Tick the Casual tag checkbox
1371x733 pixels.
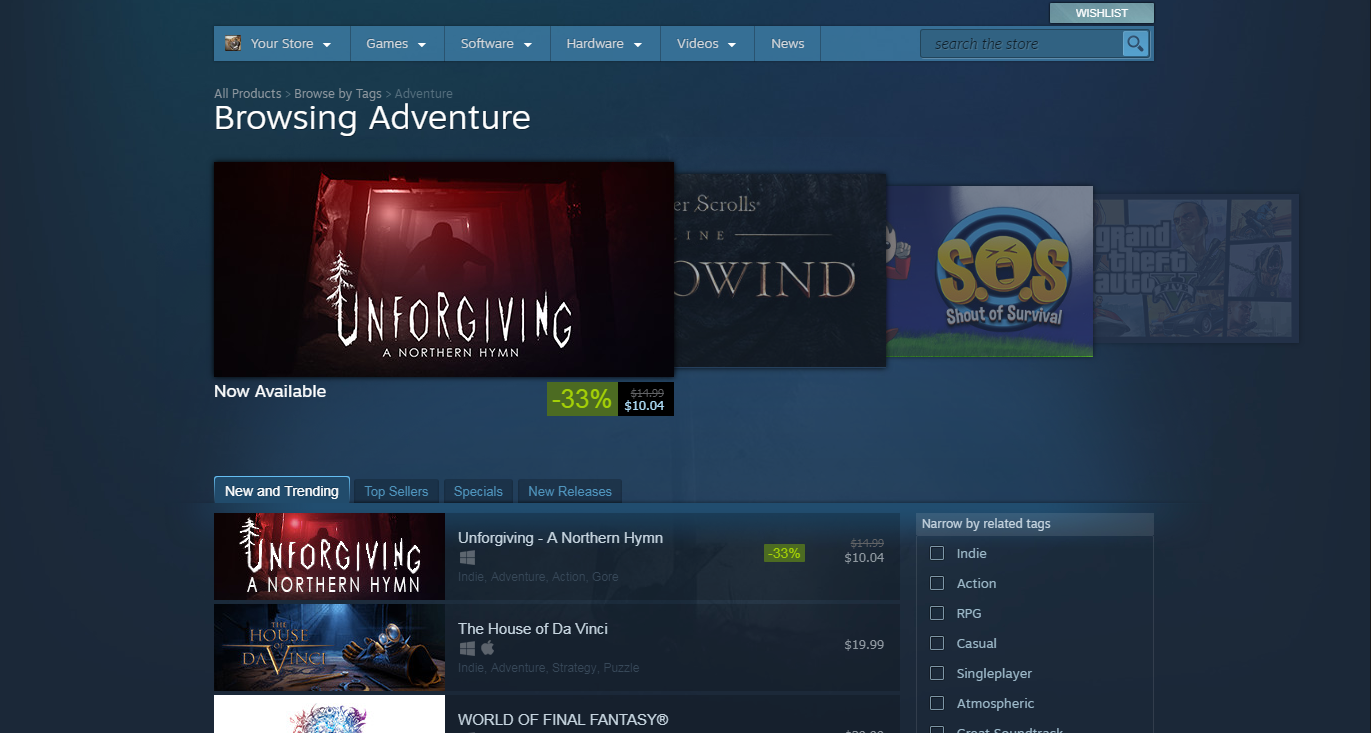(937, 643)
